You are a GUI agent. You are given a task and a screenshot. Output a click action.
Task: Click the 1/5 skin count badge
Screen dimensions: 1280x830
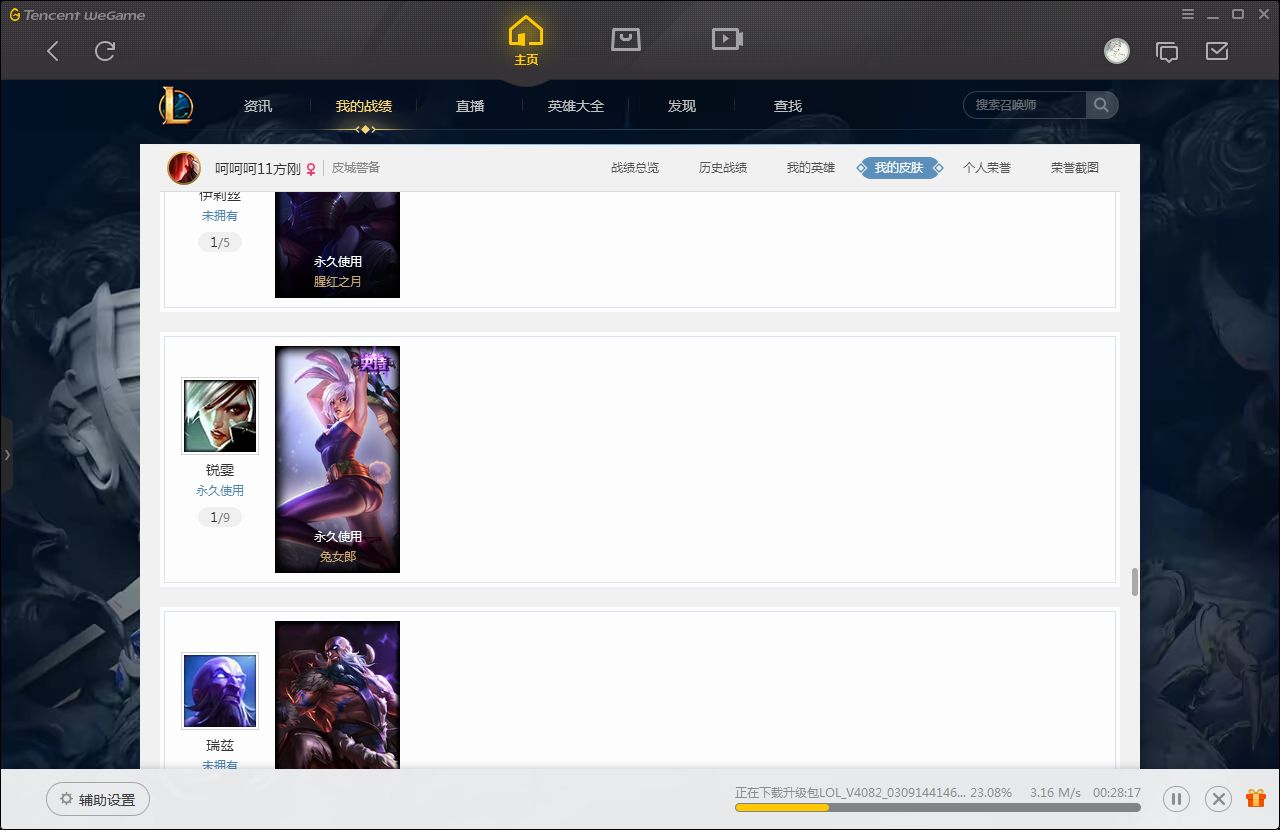pyautogui.click(x=220, y=242)
